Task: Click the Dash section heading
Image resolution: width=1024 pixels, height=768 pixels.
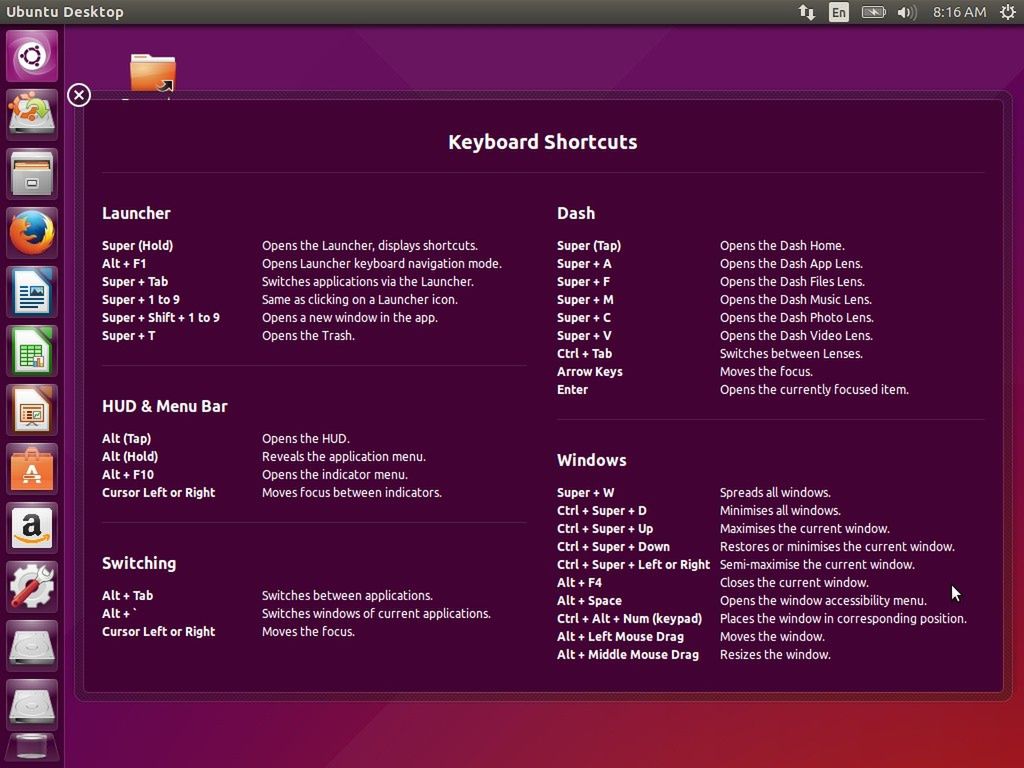Action: coord(576,214)
